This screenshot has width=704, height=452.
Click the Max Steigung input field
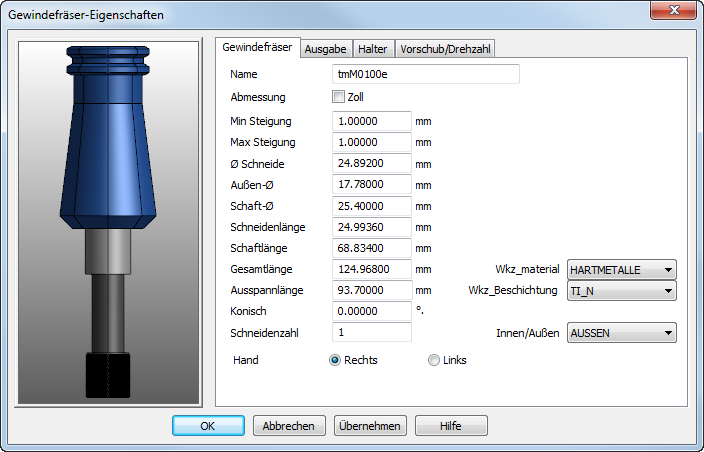[x=372, y=142]
